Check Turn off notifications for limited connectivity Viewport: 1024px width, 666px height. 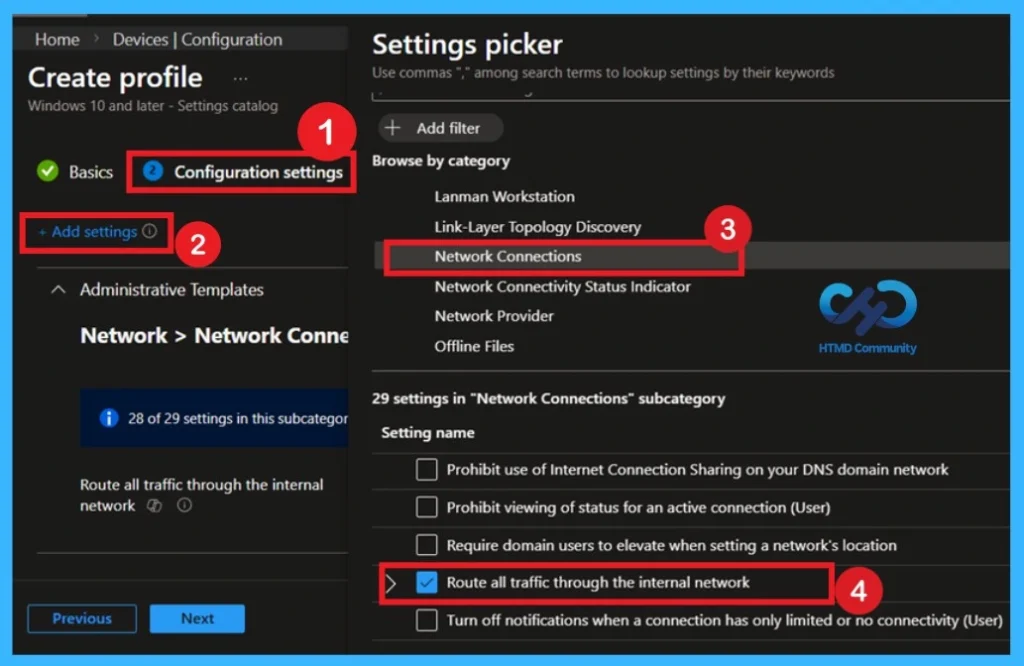pos(427,620)
